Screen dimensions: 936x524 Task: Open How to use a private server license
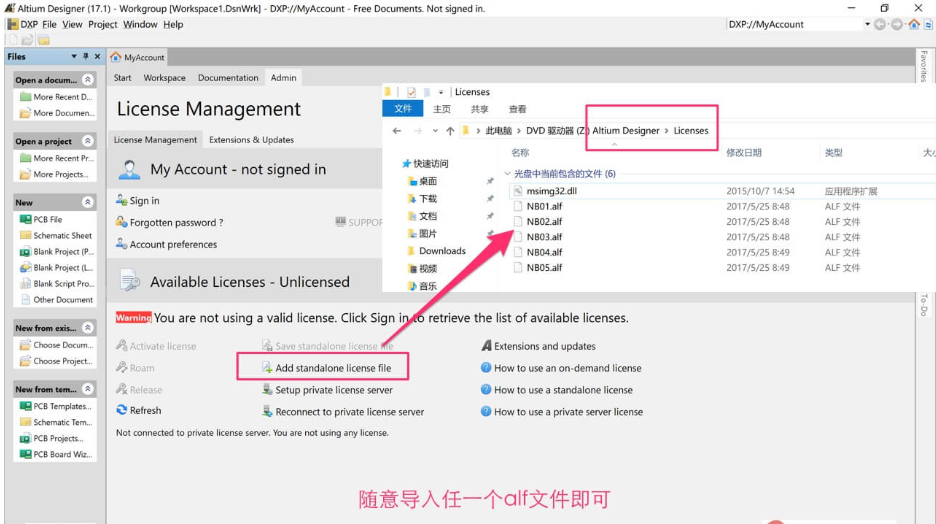562,412
